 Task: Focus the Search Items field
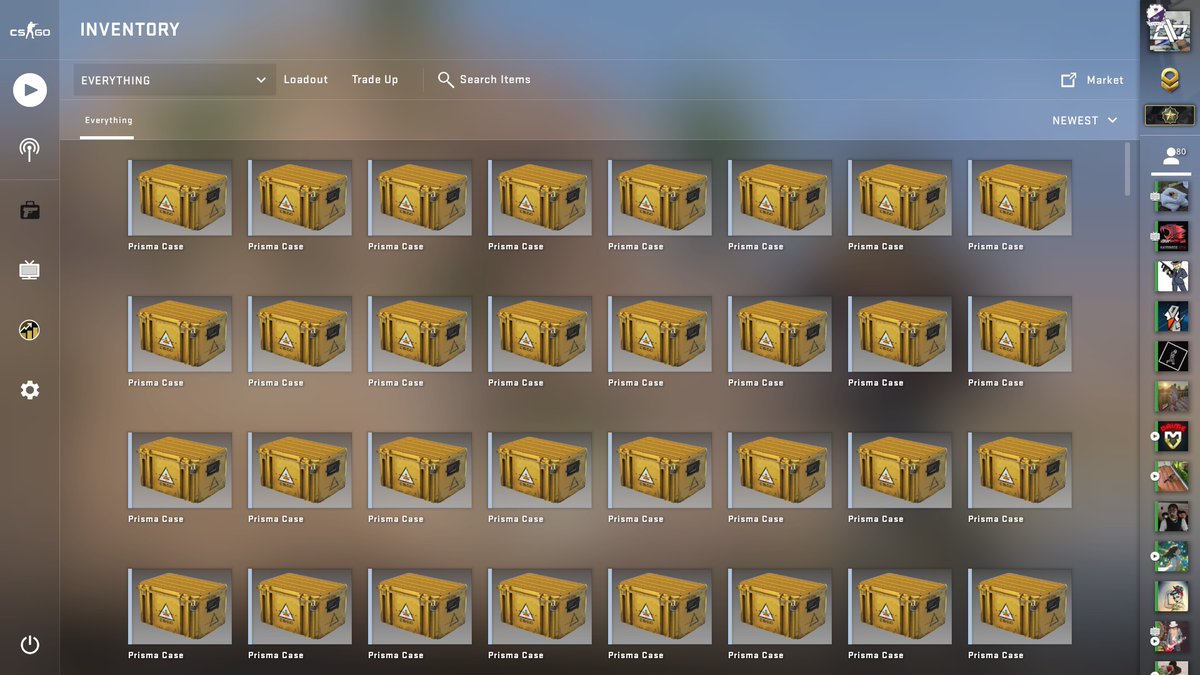click(485, 80)
